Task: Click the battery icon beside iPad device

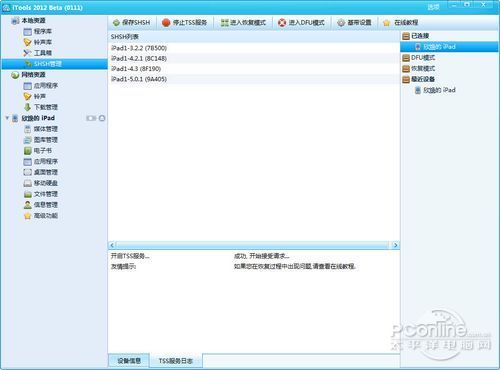Action: [x=91, y=118]
